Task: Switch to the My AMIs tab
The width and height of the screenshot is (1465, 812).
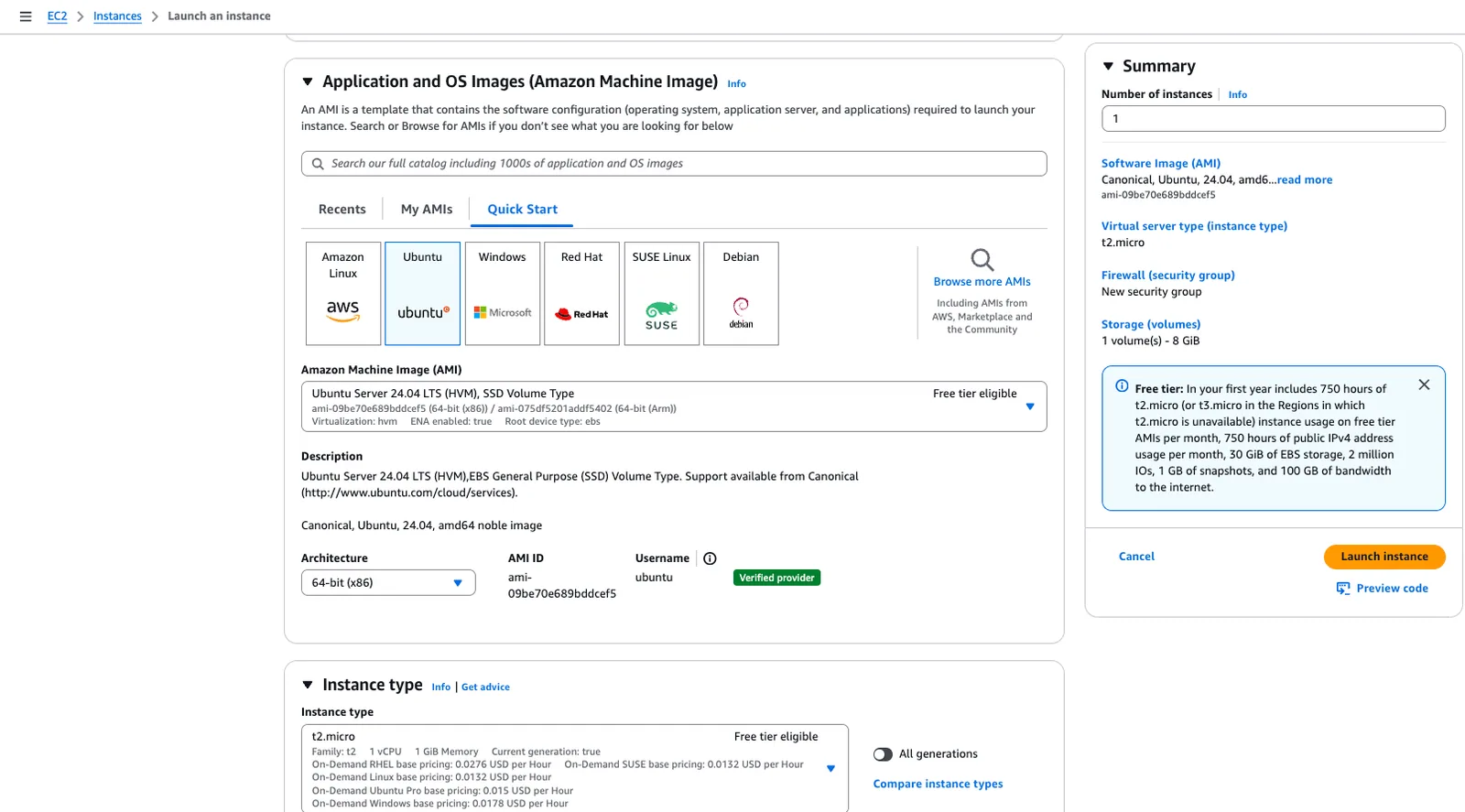Action: coord(427,210)
